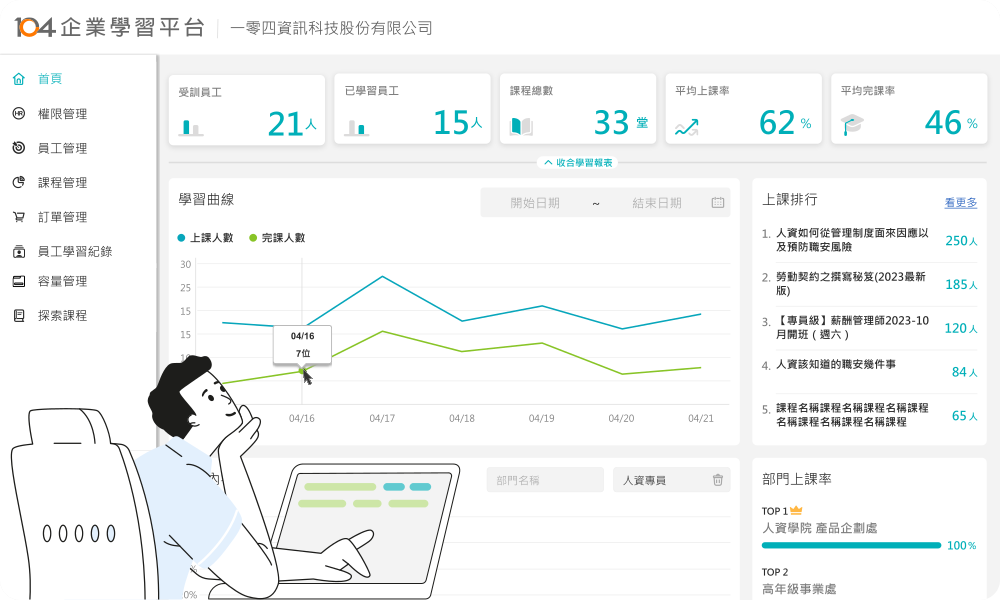Click 04/17 axis label
The height and width of the screenshot is (600, 1000).
click(382, 418)
